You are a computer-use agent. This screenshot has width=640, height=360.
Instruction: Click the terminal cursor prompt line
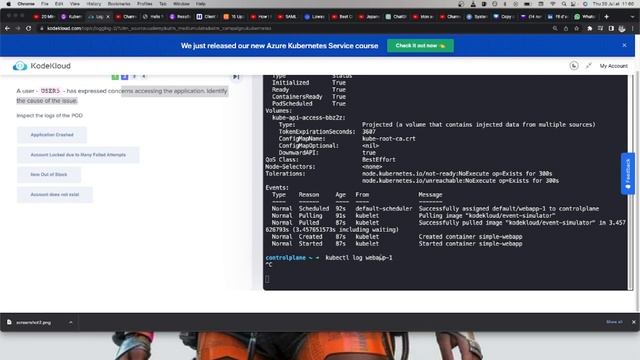click(267, 279)
